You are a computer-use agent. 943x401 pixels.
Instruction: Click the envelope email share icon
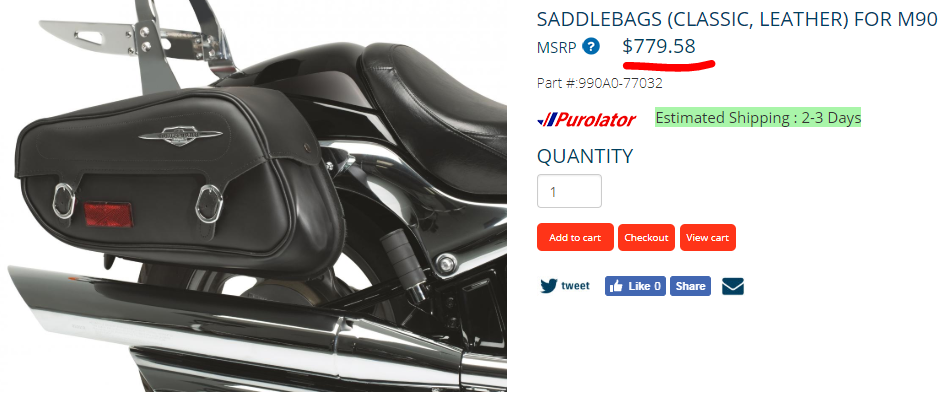pyautogui.click(x=733, y=287)
